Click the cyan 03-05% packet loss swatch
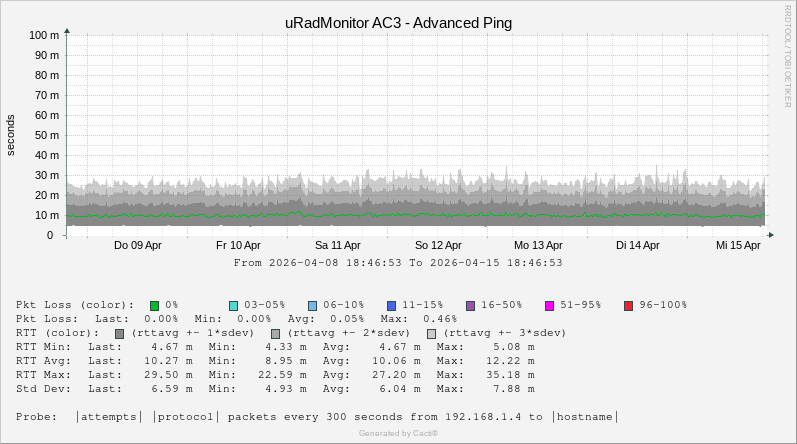 pos(233,305)
